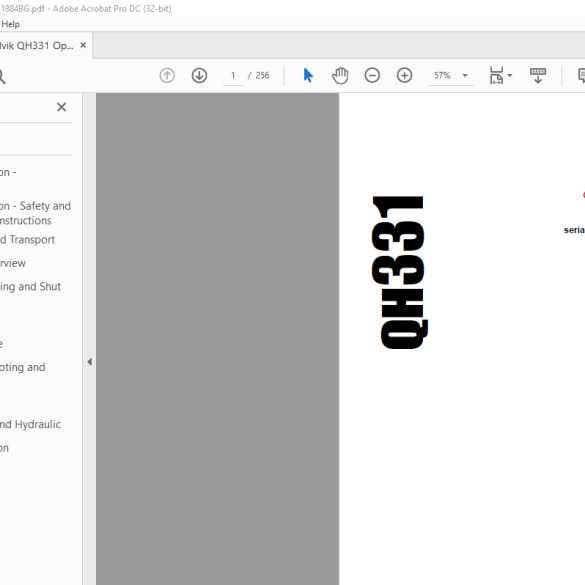Go to next page with down arrow icon
The height and width of the screenshot is (585, 585).
pyautogui.click(x=199, y=76)
